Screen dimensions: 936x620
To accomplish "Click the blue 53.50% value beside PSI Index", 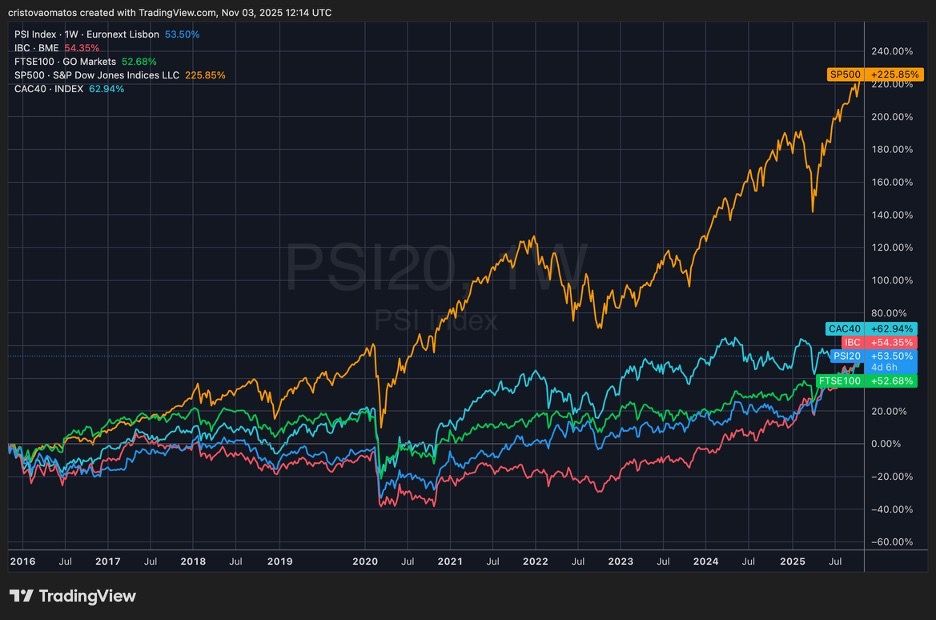I will tap(182, 33).
